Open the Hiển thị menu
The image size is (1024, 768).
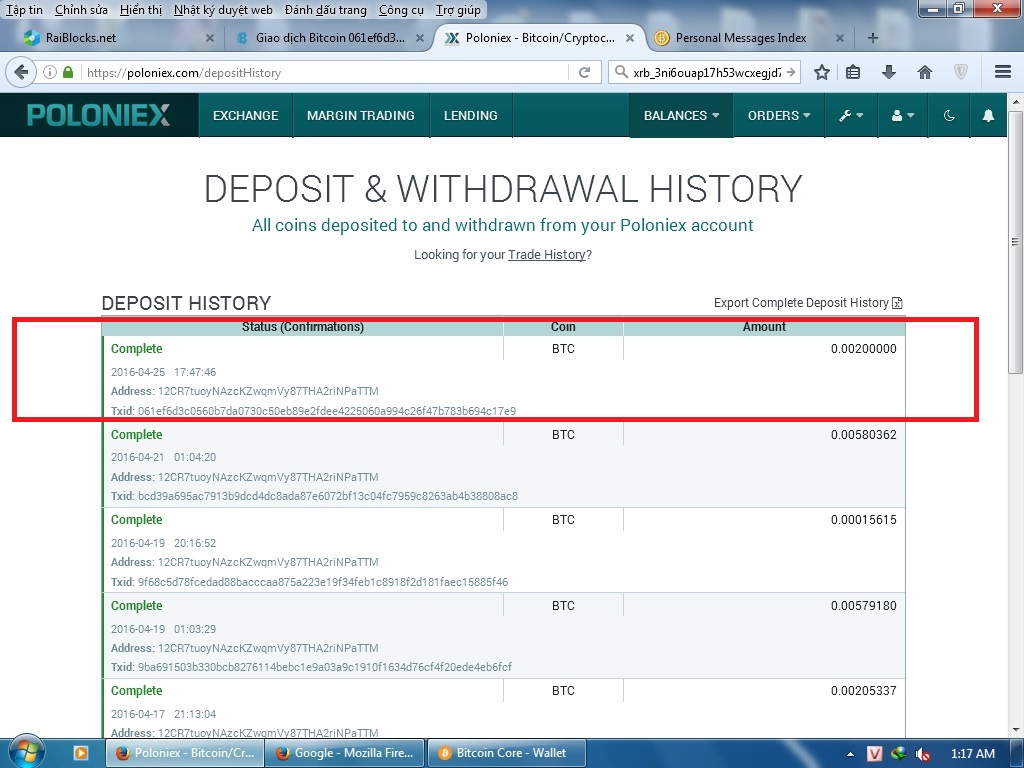pos(141,10)
